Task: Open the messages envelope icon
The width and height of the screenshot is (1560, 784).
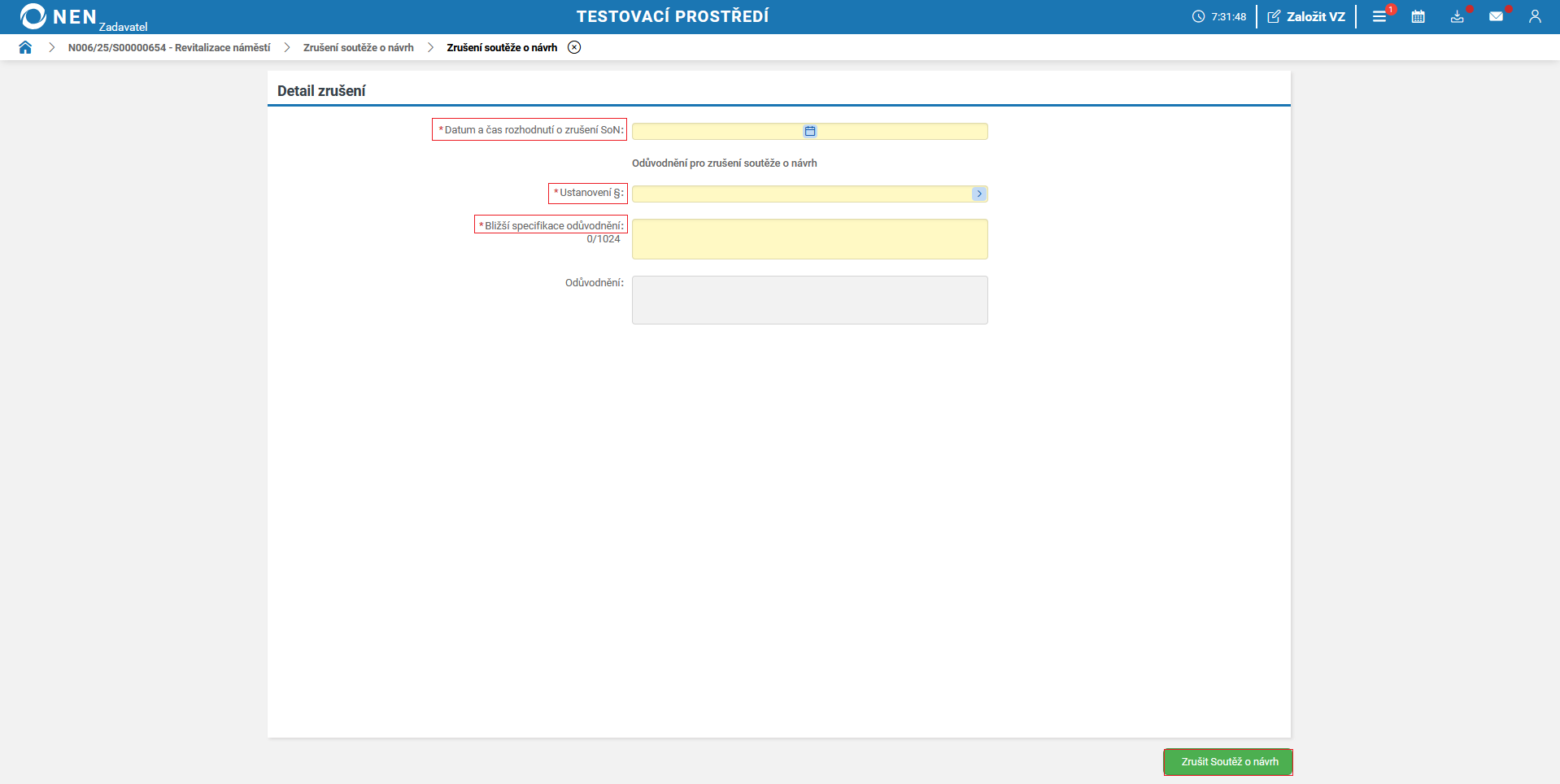Action: [x=1496, y=16]
